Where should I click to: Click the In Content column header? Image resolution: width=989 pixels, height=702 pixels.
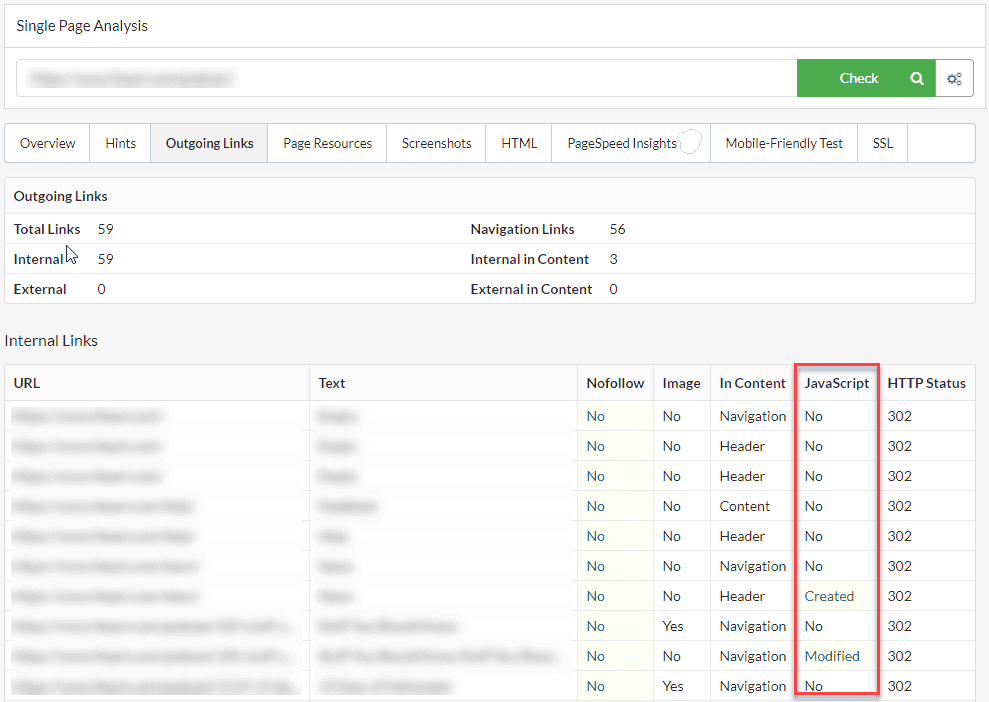752,383
